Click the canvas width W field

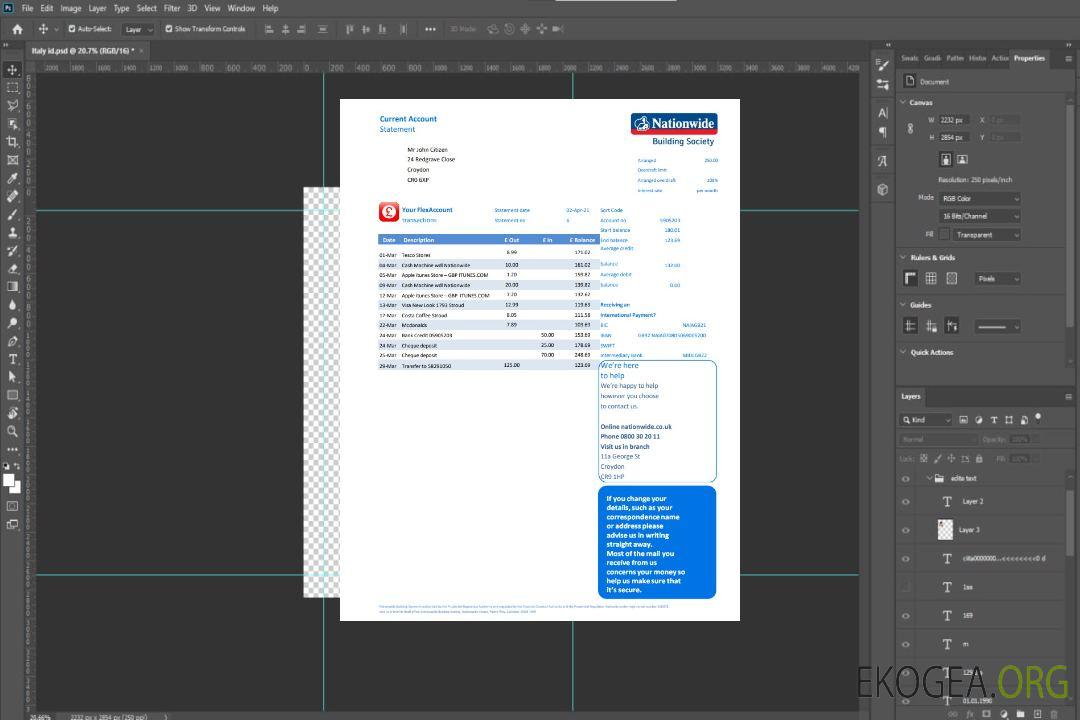pyautogui.click(x=955, y=120)
